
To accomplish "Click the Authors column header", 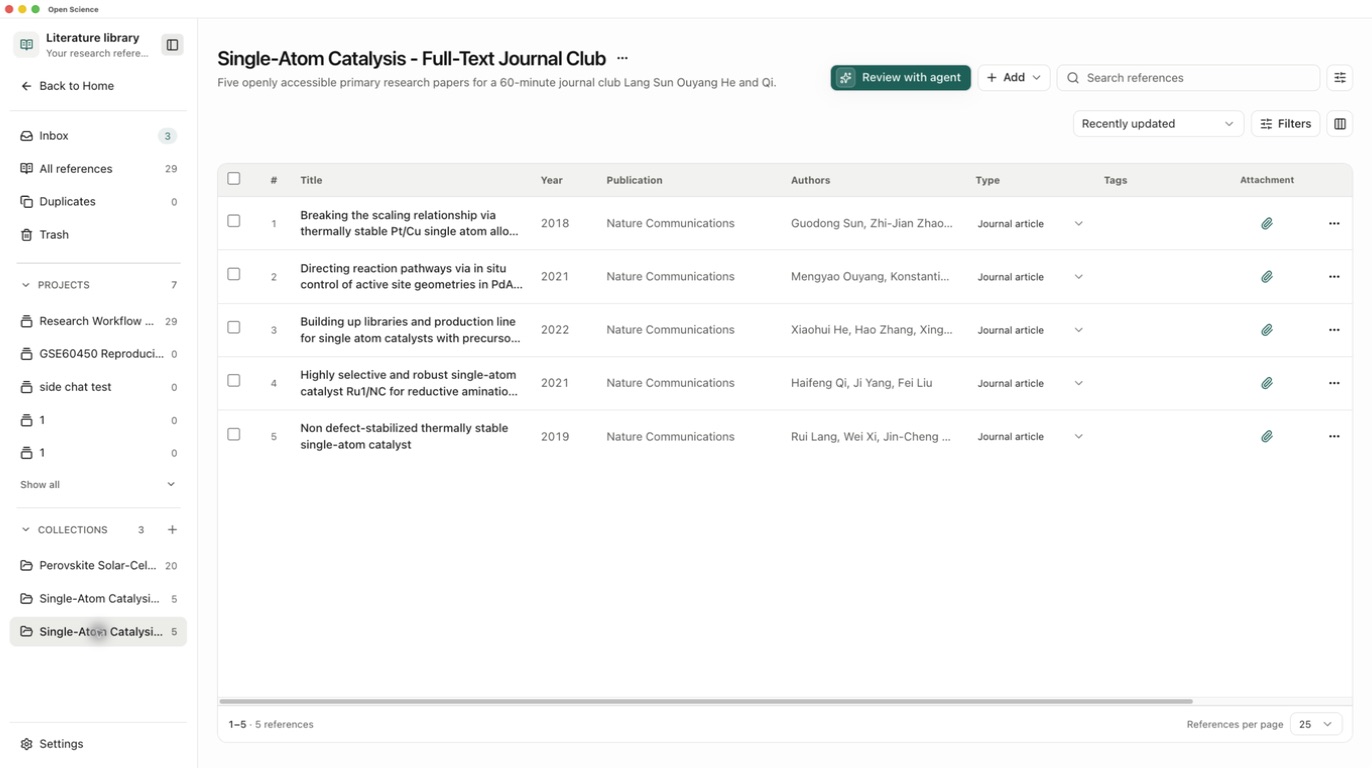I will (810, 181).
